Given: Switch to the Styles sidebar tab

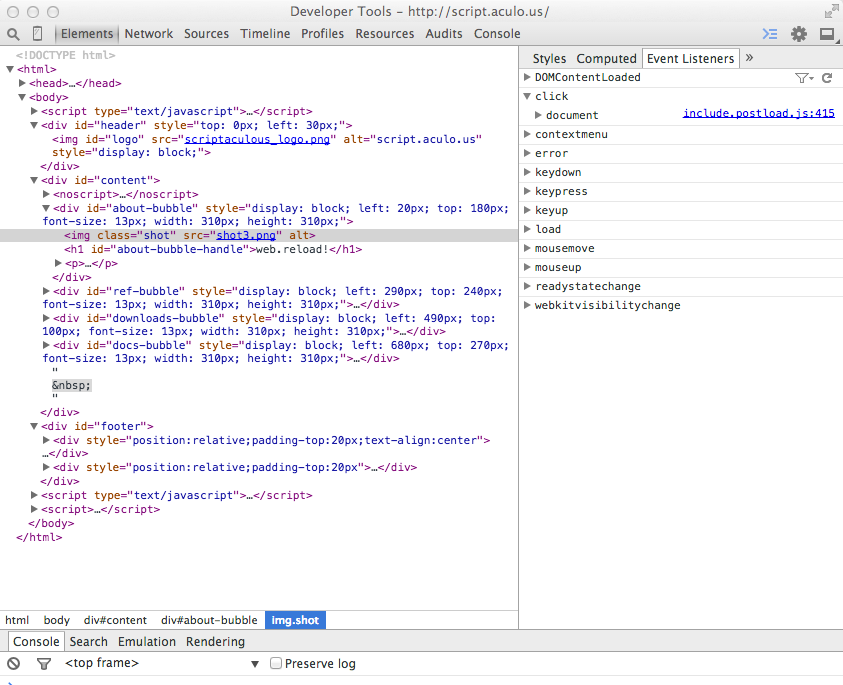Looking at the screenshot, I should (549, 58).
